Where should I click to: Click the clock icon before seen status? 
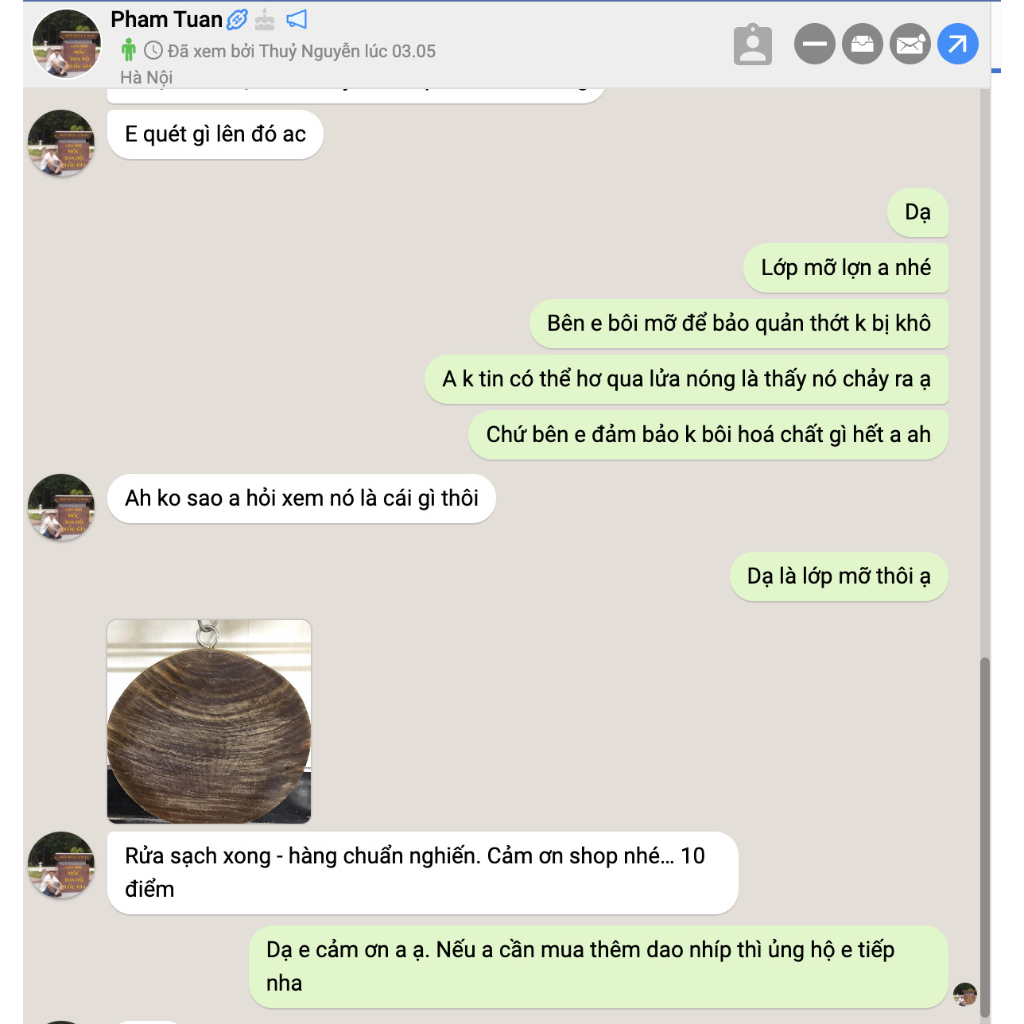click(x=153, y=50)
